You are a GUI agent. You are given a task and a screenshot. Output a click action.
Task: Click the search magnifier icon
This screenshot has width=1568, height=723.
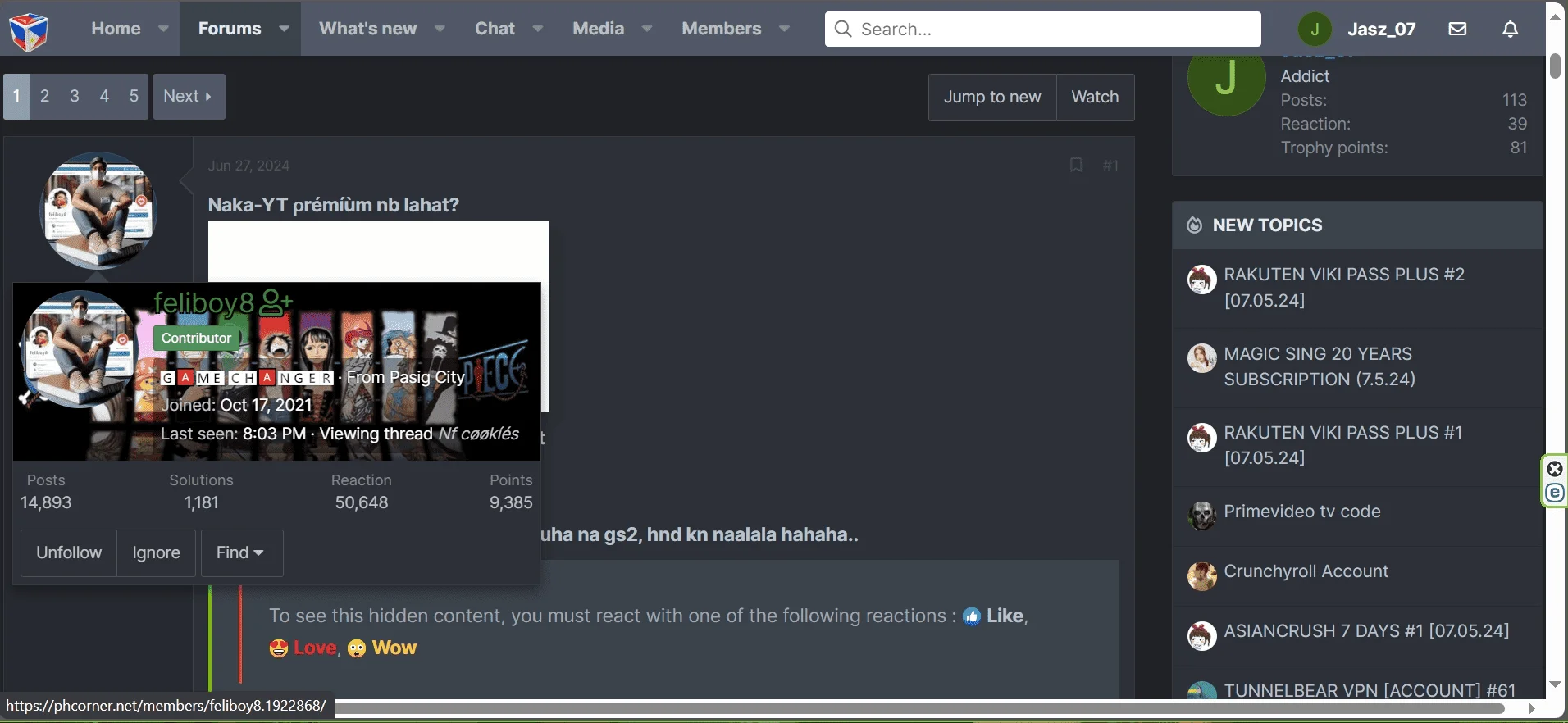coord(842,29)
